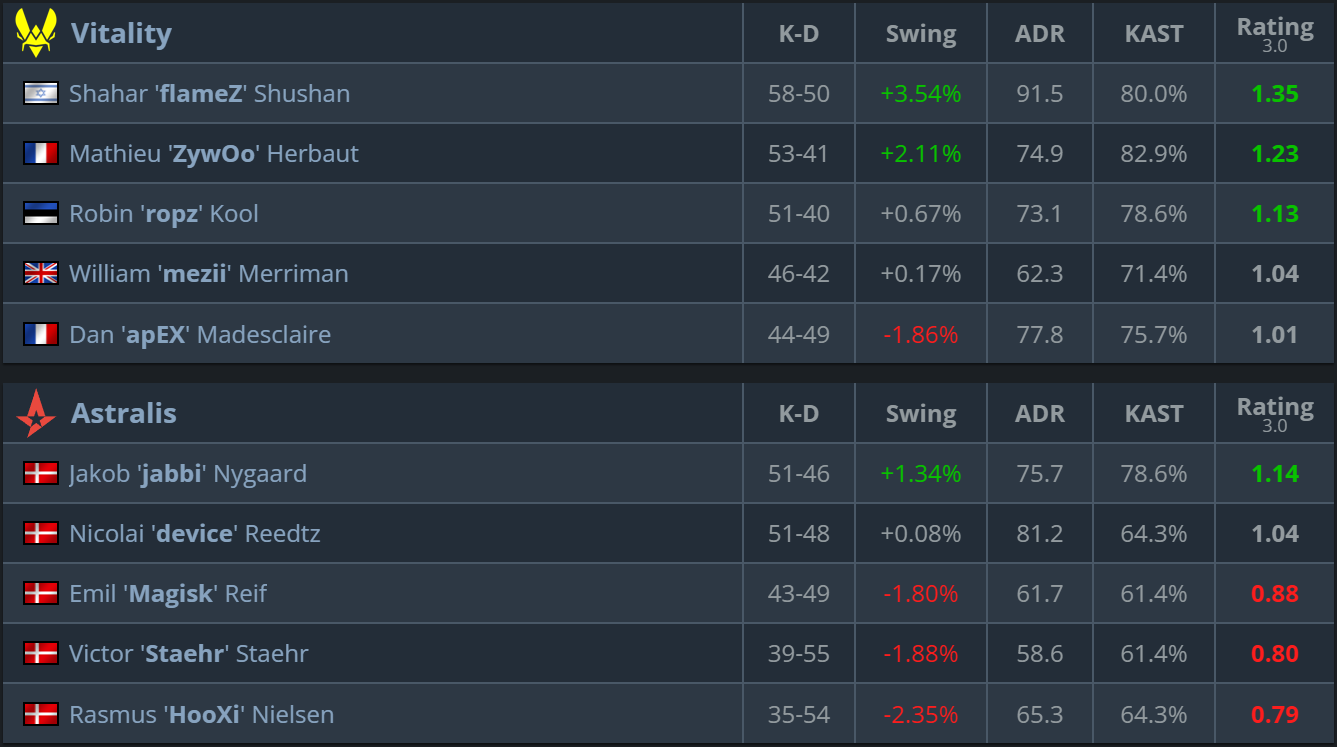The image size is (1337, 747).
Task: Sort Vitality table by ADR header
Action: (1040, 34)
